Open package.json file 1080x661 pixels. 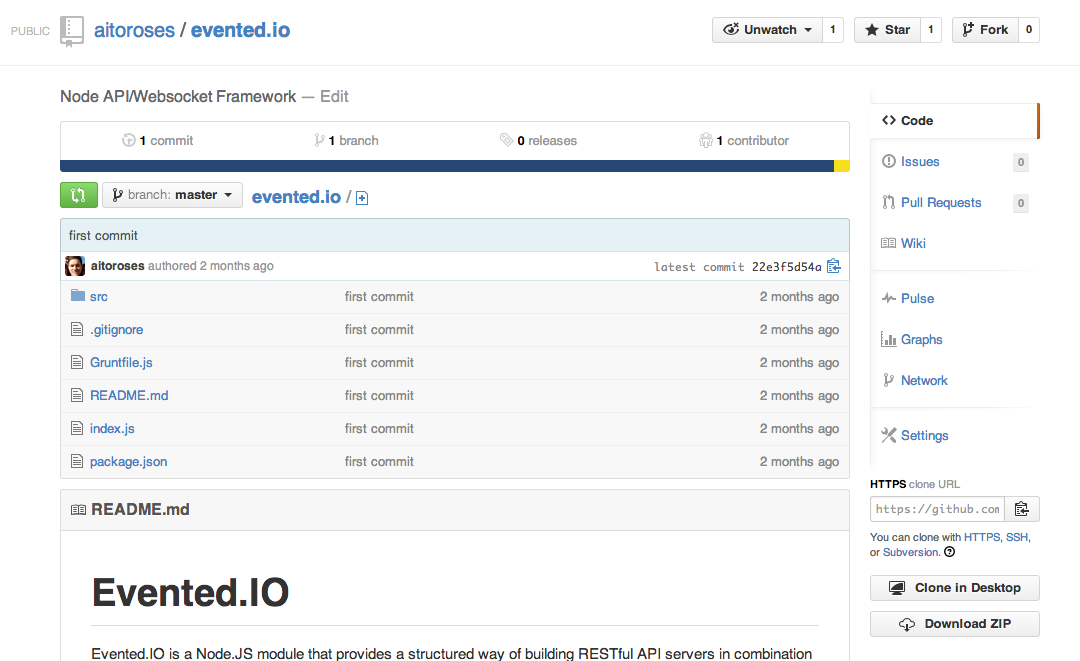[128, 462]
